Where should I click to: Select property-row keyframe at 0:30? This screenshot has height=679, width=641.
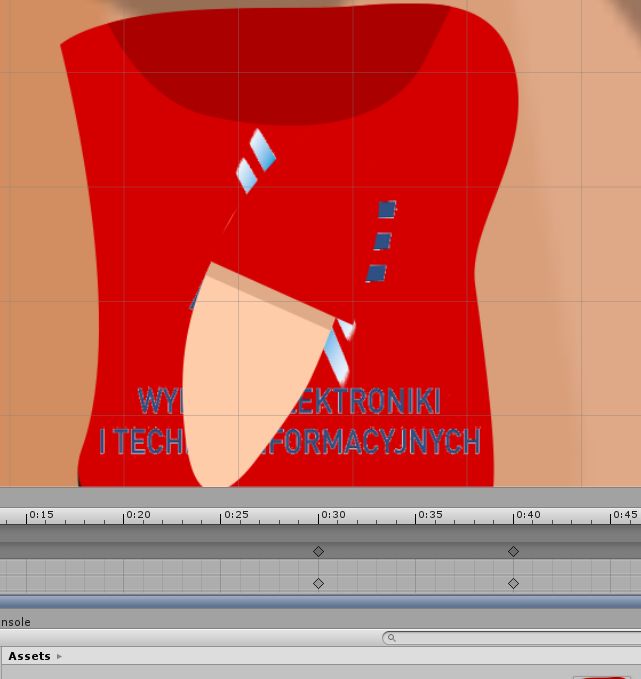tap(318, 583)
